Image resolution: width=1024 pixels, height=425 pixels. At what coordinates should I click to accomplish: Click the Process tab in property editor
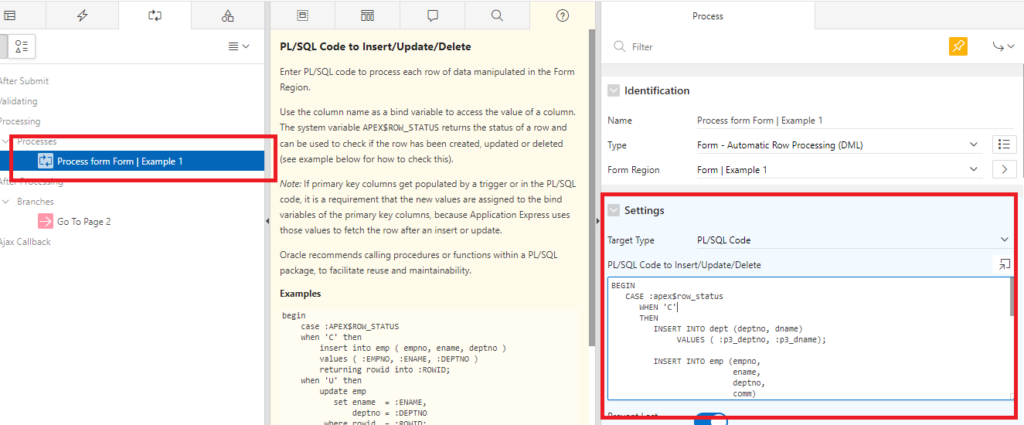coord(708,16)
